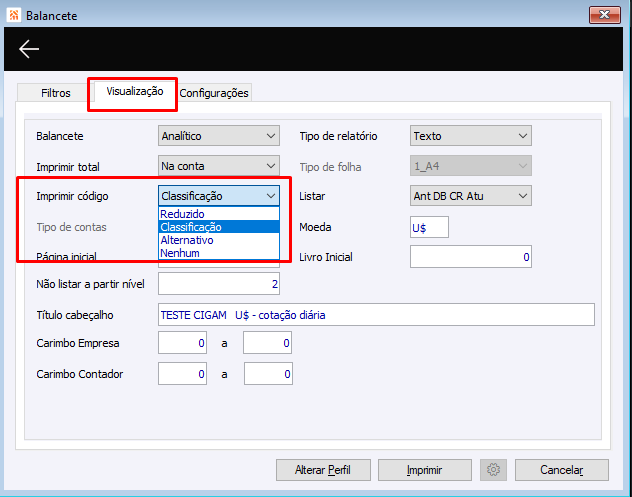The height and width of the screenshot is (497, 632).
Task: Open settings gear next to Imprimir
Action: point(493,470)
